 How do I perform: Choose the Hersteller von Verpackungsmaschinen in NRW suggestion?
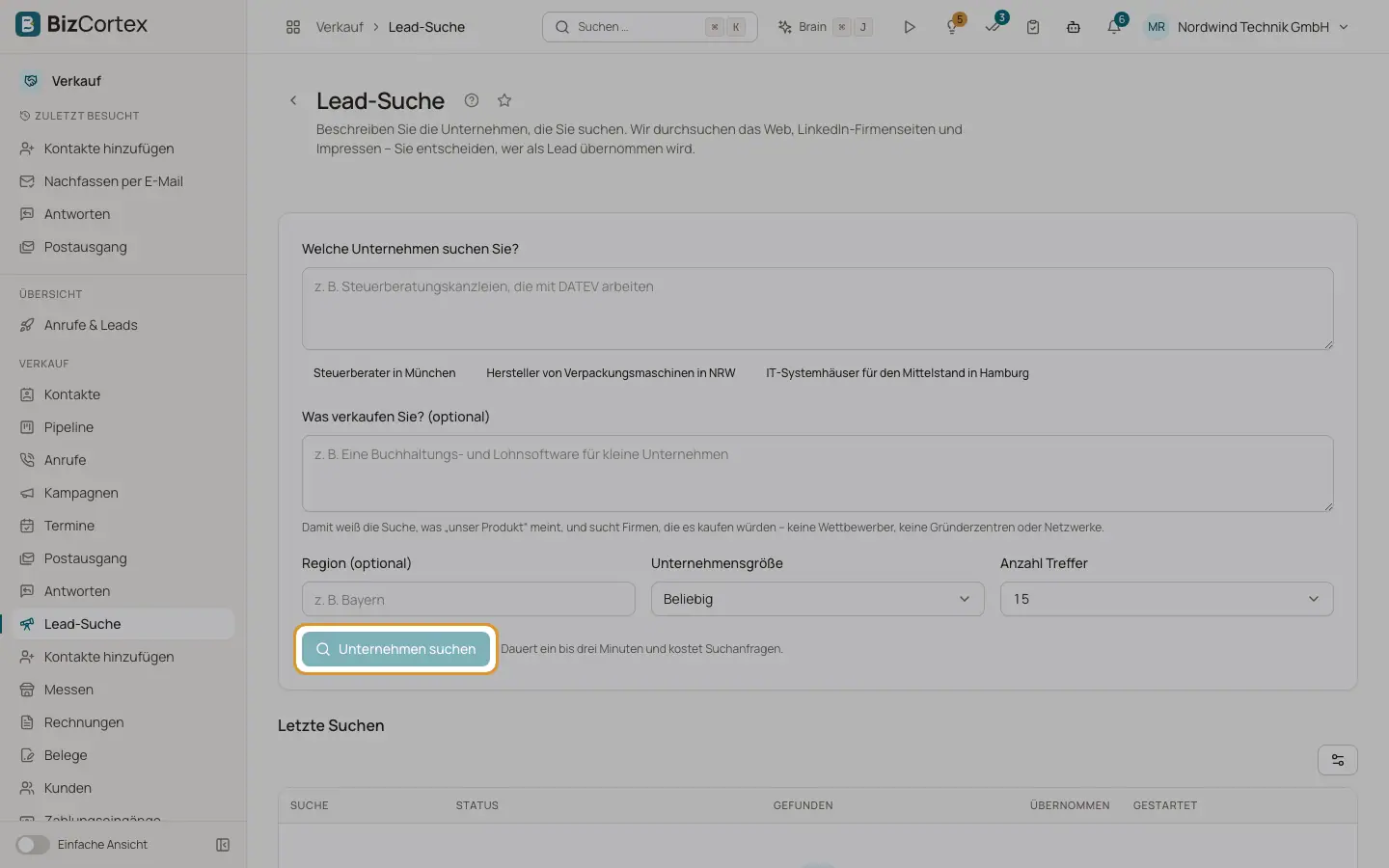coord(611,373)
